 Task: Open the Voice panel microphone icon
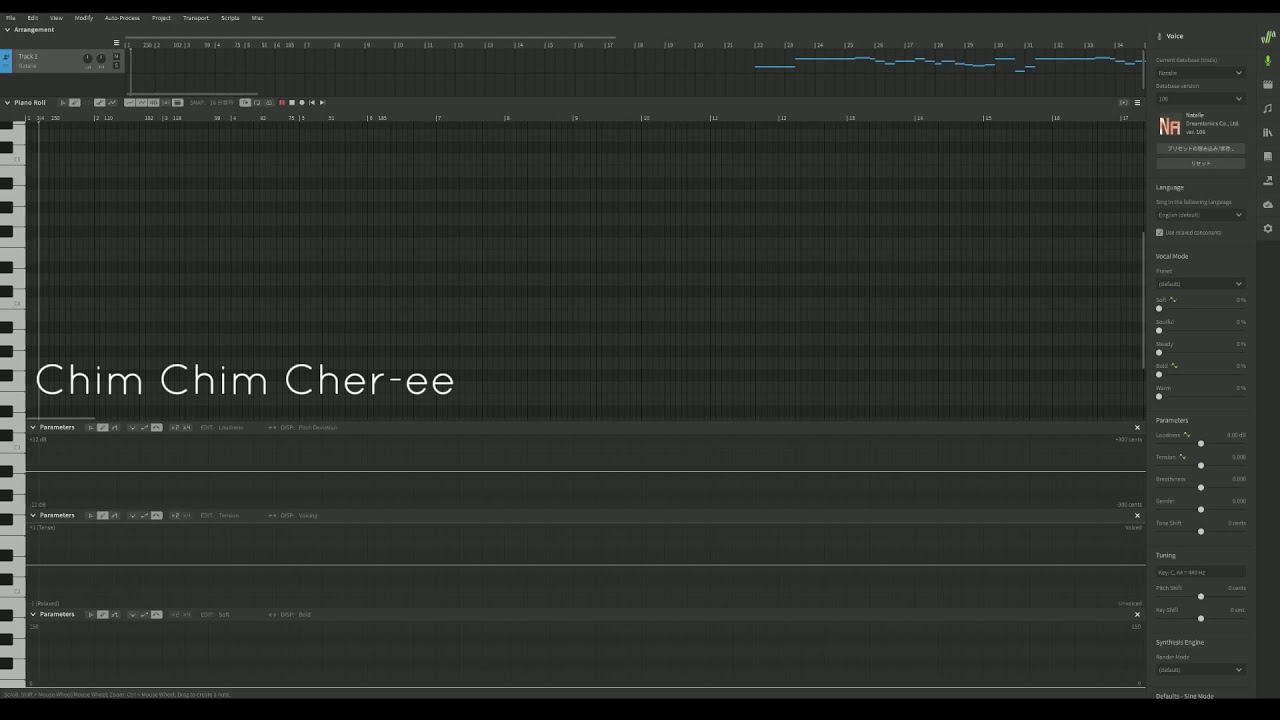coord(1268,60)
